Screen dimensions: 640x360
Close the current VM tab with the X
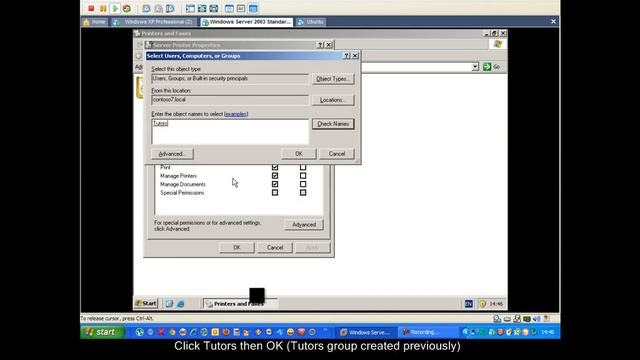(x=553, y=22)
